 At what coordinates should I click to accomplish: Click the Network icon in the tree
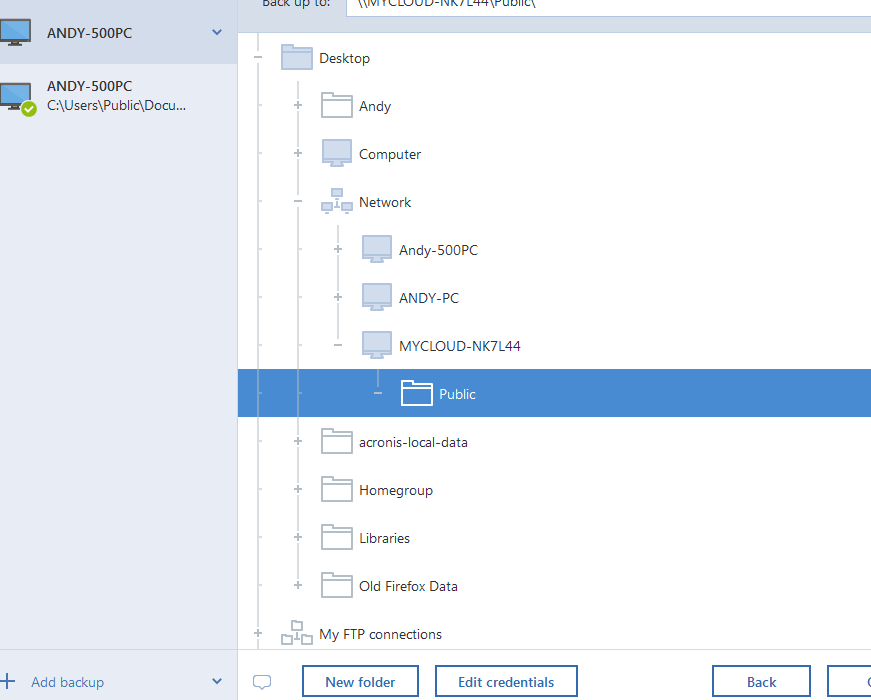(336, 201)
